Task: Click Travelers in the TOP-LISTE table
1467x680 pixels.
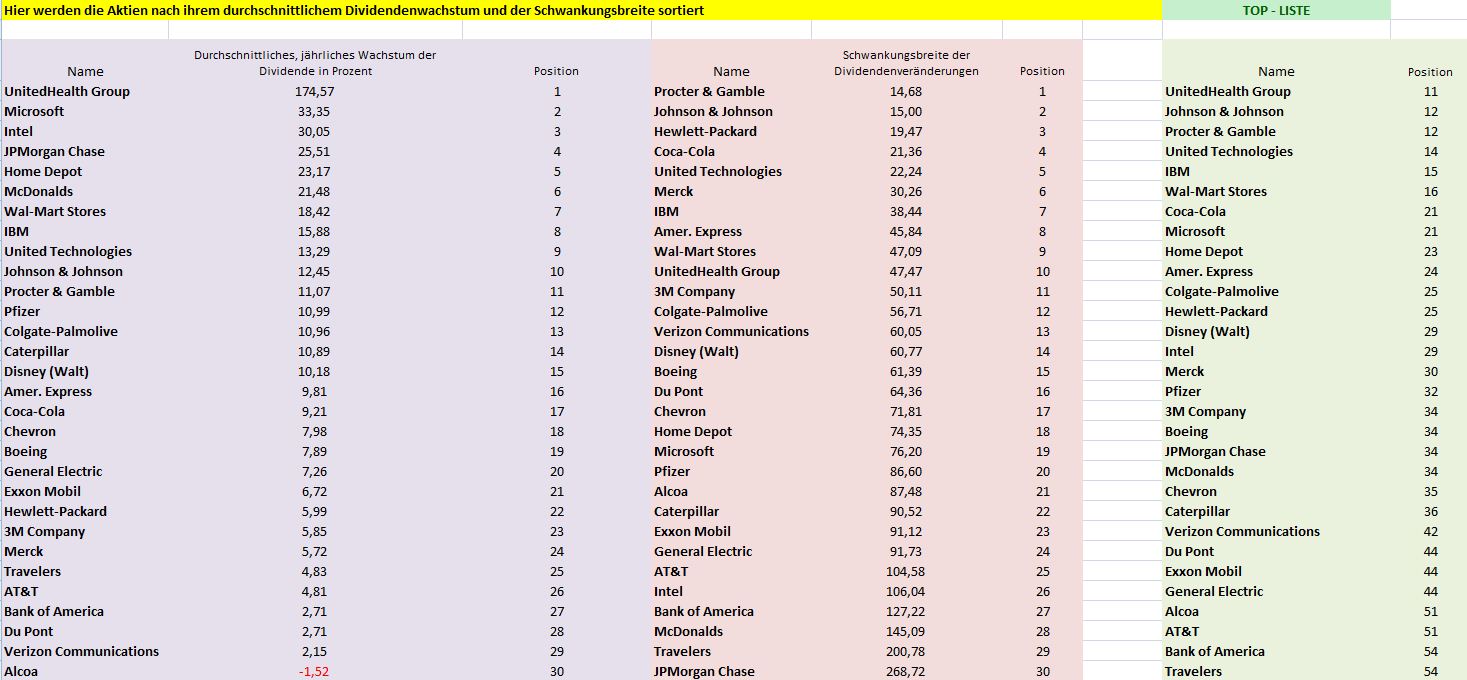Action: coord(1194,671)
